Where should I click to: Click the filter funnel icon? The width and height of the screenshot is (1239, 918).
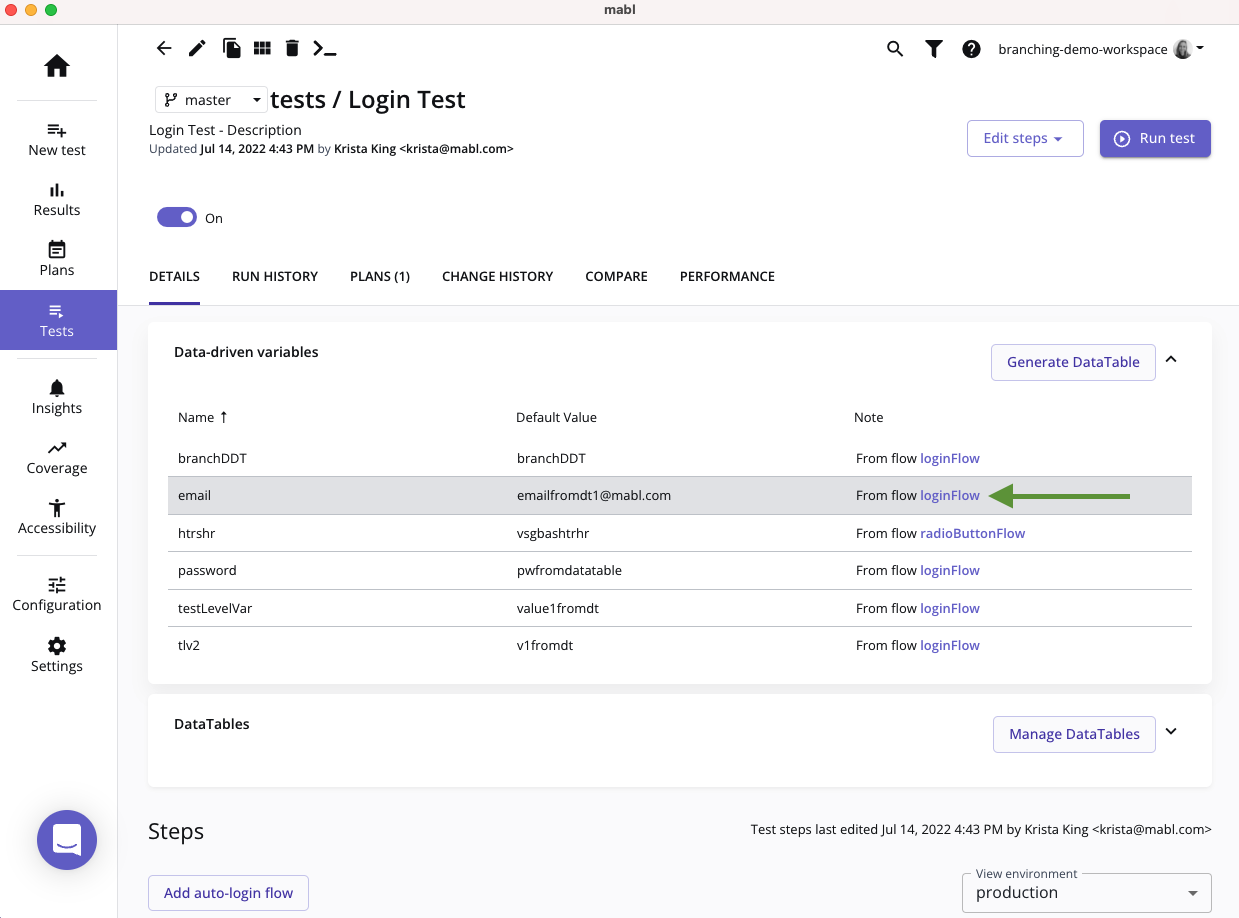pos(933,49)
